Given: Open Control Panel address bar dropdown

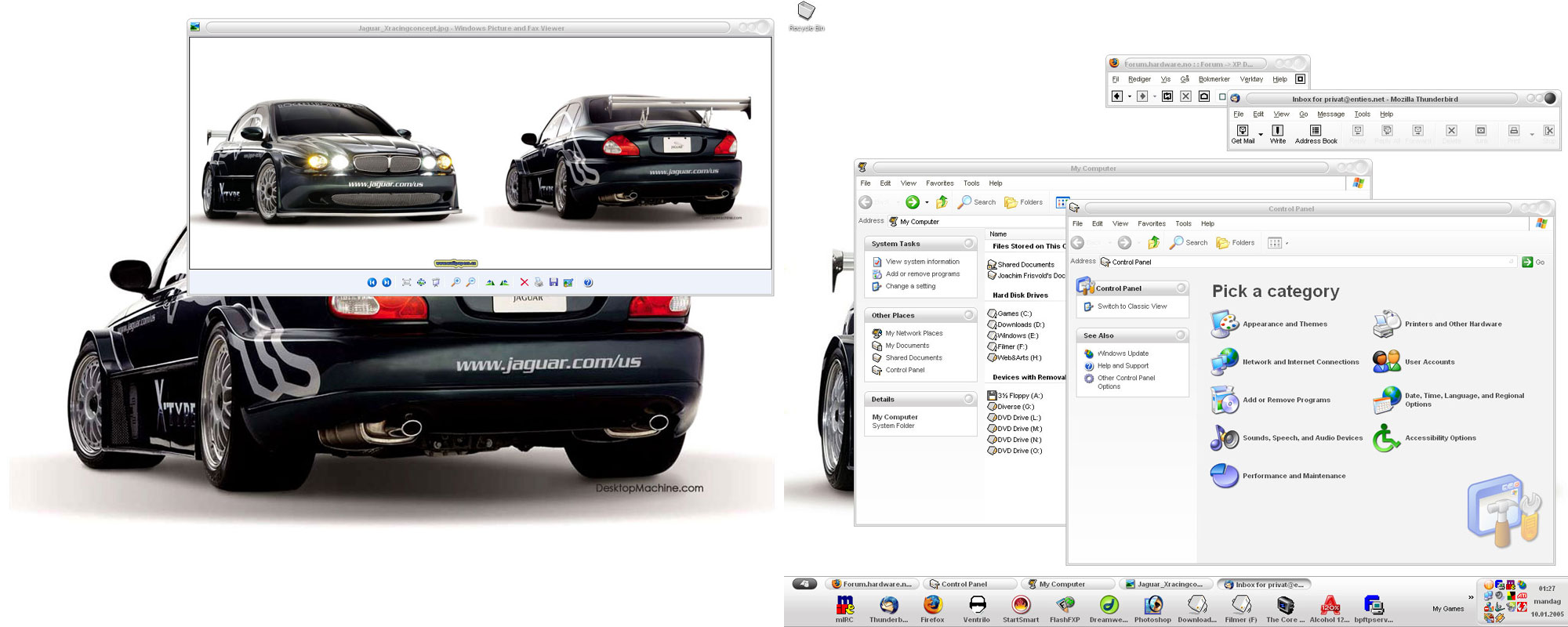Looking at the screenshot, I should tap(1511, 262).
